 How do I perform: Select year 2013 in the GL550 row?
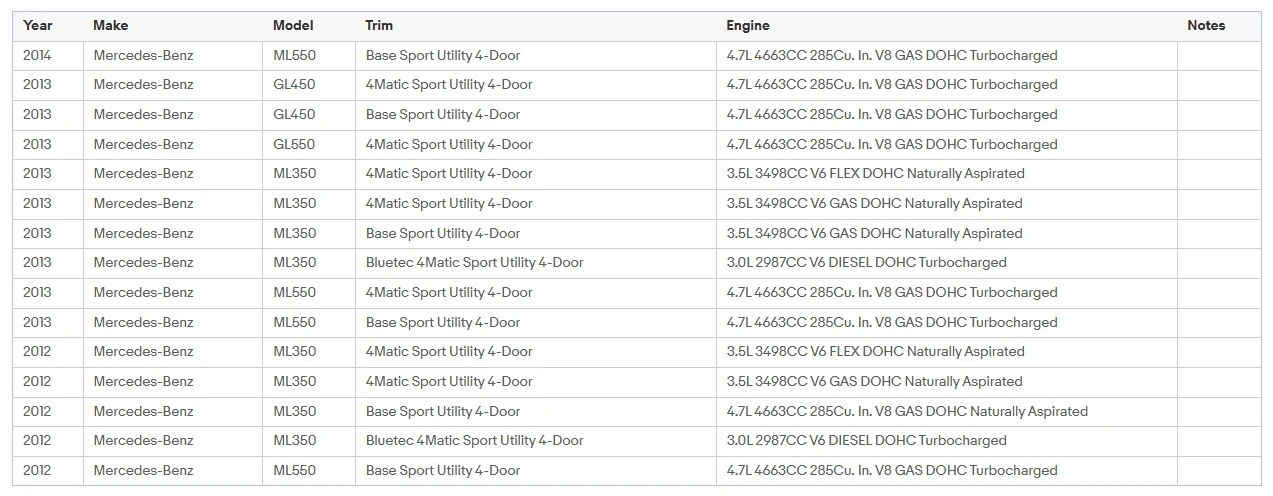click(x=48, y=145)
